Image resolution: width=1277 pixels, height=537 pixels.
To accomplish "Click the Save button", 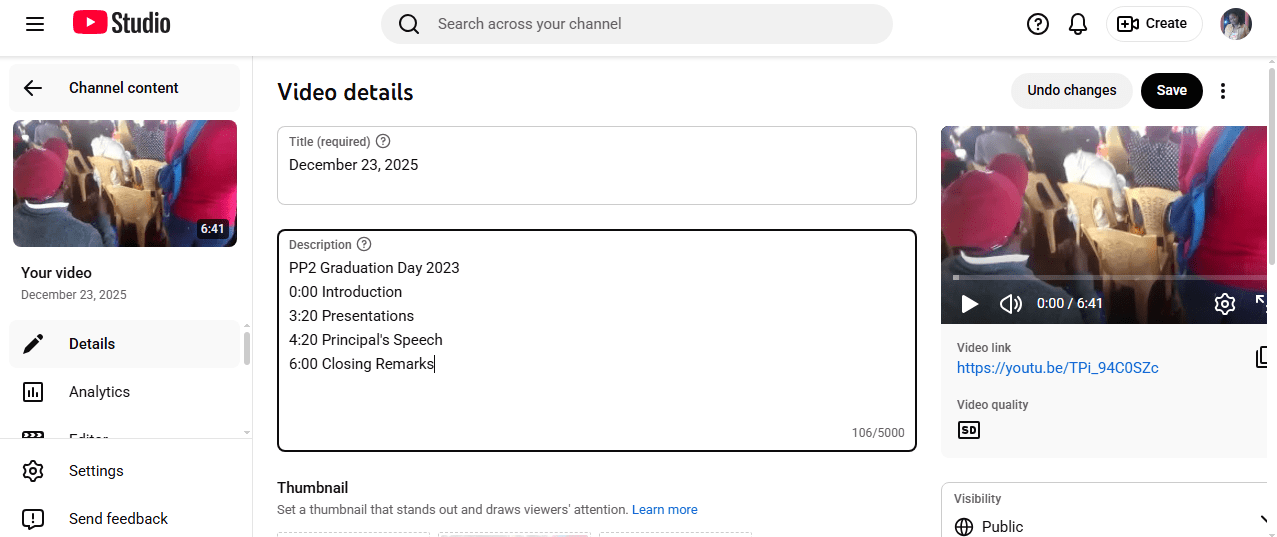I will coord(1171,91).
